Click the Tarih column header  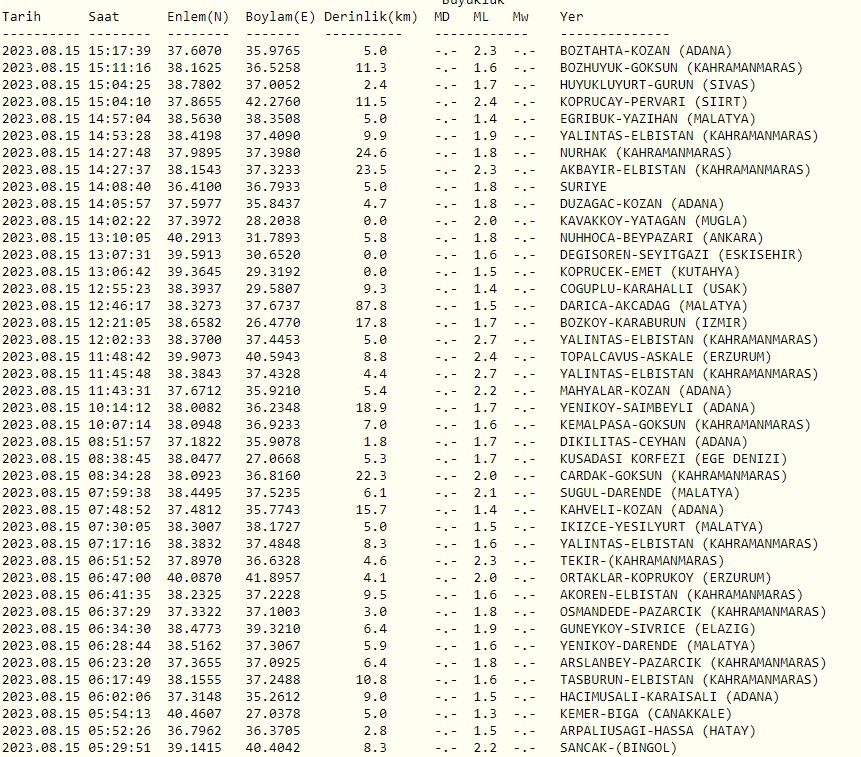22,16
